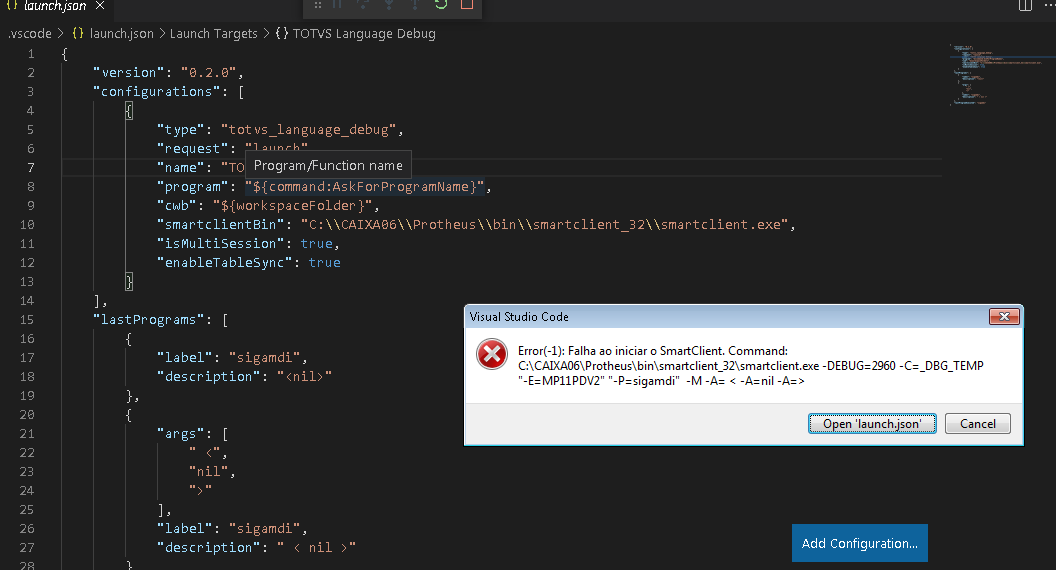Click the "name" key on line 7
The height and width of the screenshot is (570, 1056).
tap(180, 167)
